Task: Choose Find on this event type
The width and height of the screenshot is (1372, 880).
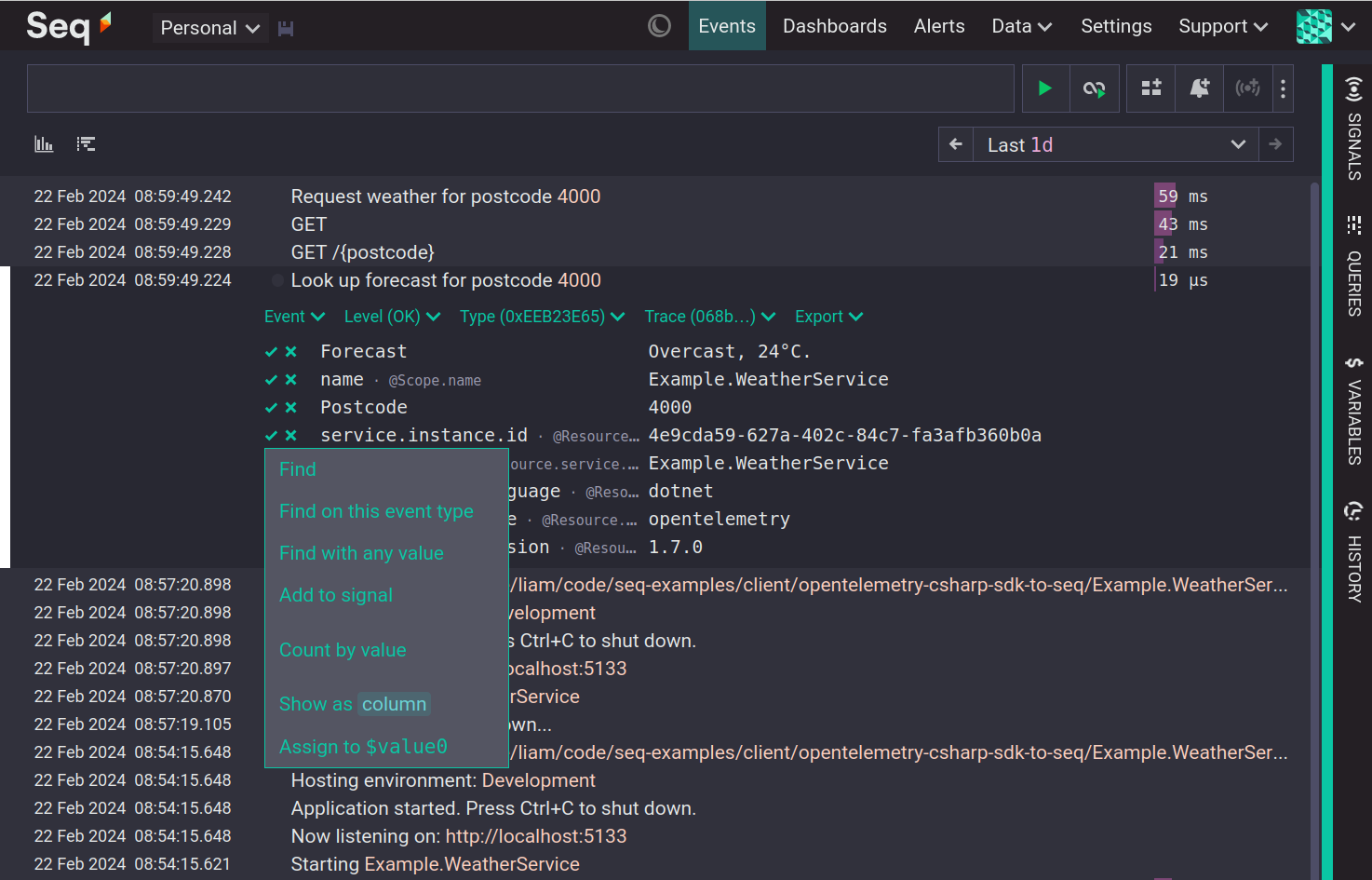Action: [x=376, y=511]
